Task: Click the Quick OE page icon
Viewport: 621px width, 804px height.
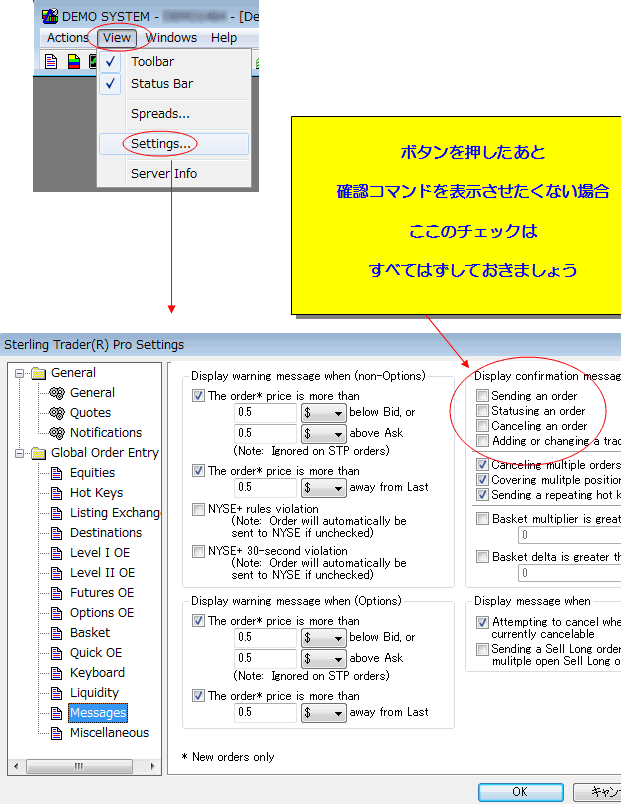Action: point(57,653)
